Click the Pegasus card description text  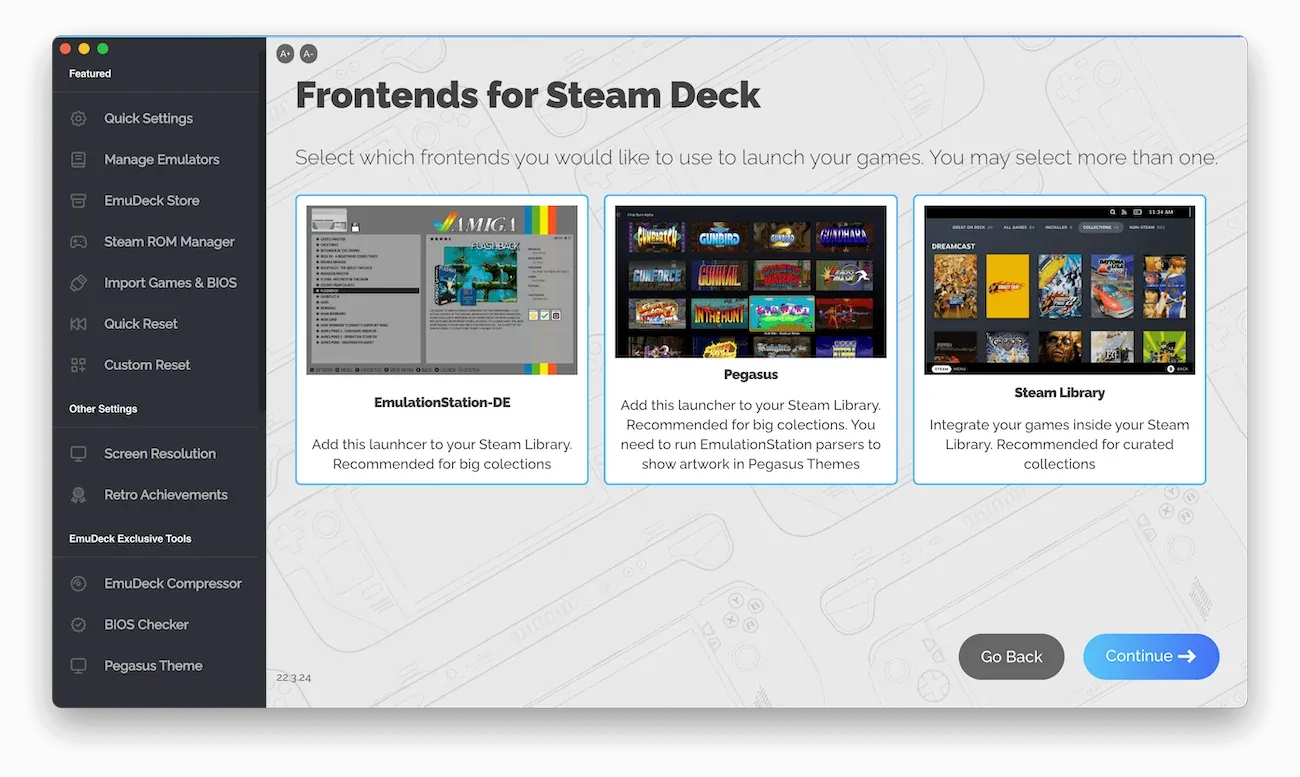[x=751, y=435]
